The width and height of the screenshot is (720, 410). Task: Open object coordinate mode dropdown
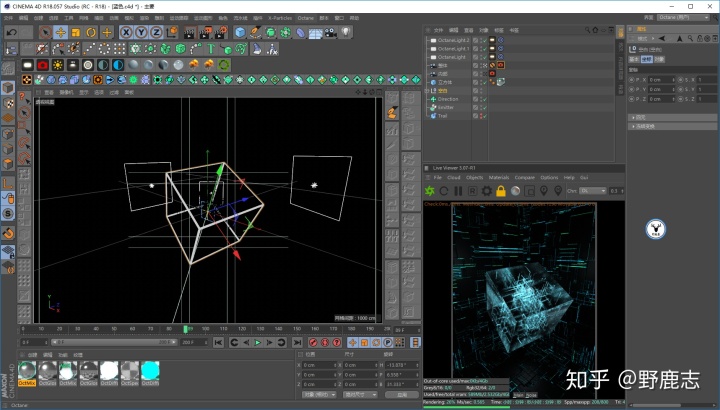tap(319, 394)
